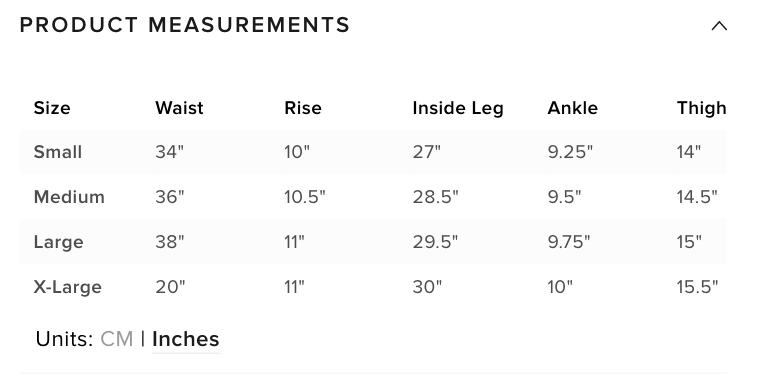Select the Medium size row label
Screen dimensions: 772x378
[x=69, y=197]
